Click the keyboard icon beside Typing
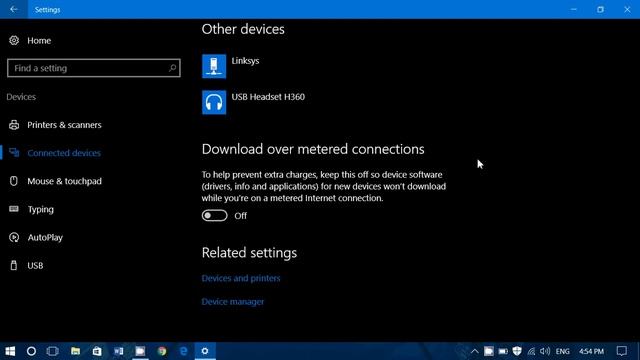The image size is (640, 360). click(14, 209)
